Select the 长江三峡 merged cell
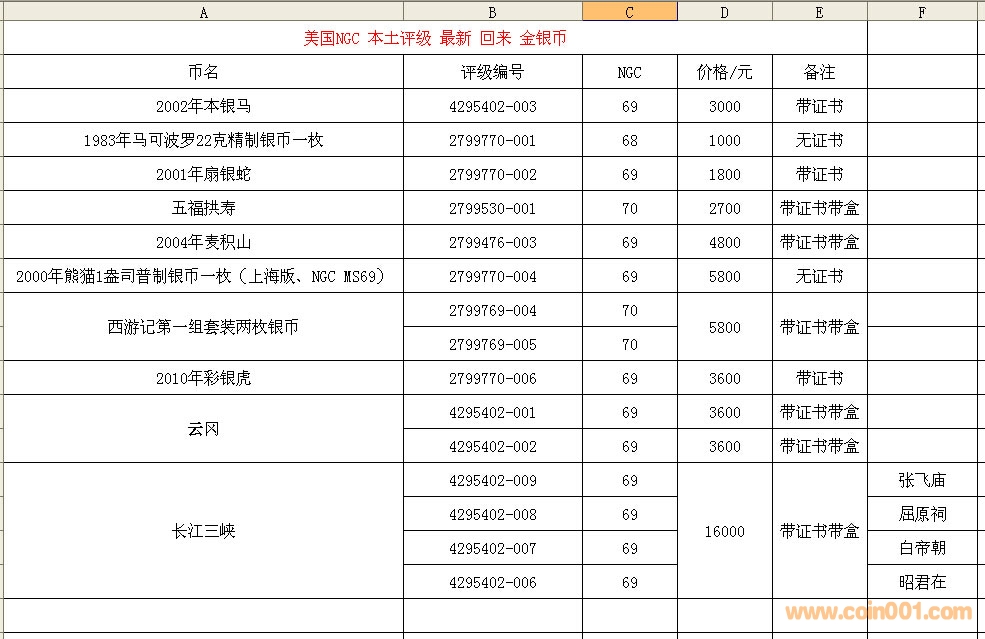The width and height of the screenshot is (985, 639). [x=204, y=531]
